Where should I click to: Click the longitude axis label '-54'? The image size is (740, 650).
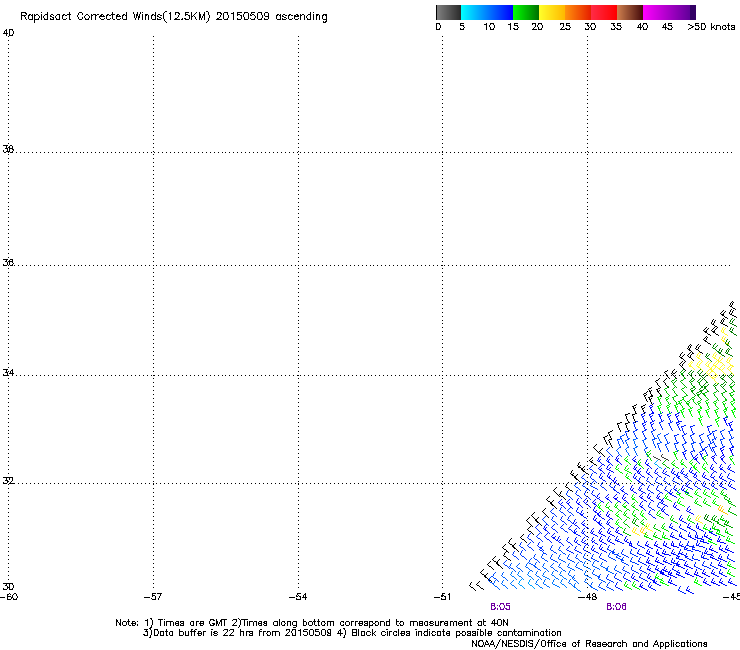click(x=298, y=597)
